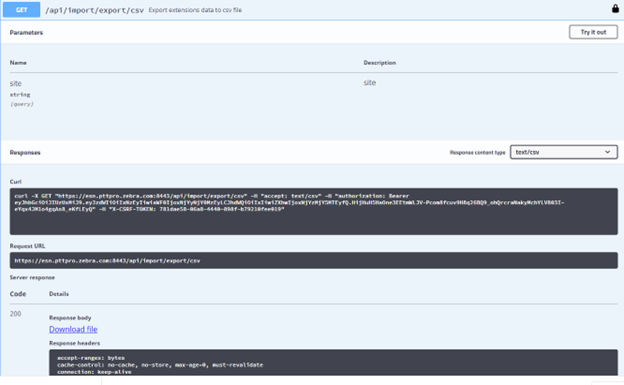The height and width of the screenshot is (385, 624).
Task: Select the /api/import/export/csv endpoint path
Action: pyautogui.click(x=94, y=10)
